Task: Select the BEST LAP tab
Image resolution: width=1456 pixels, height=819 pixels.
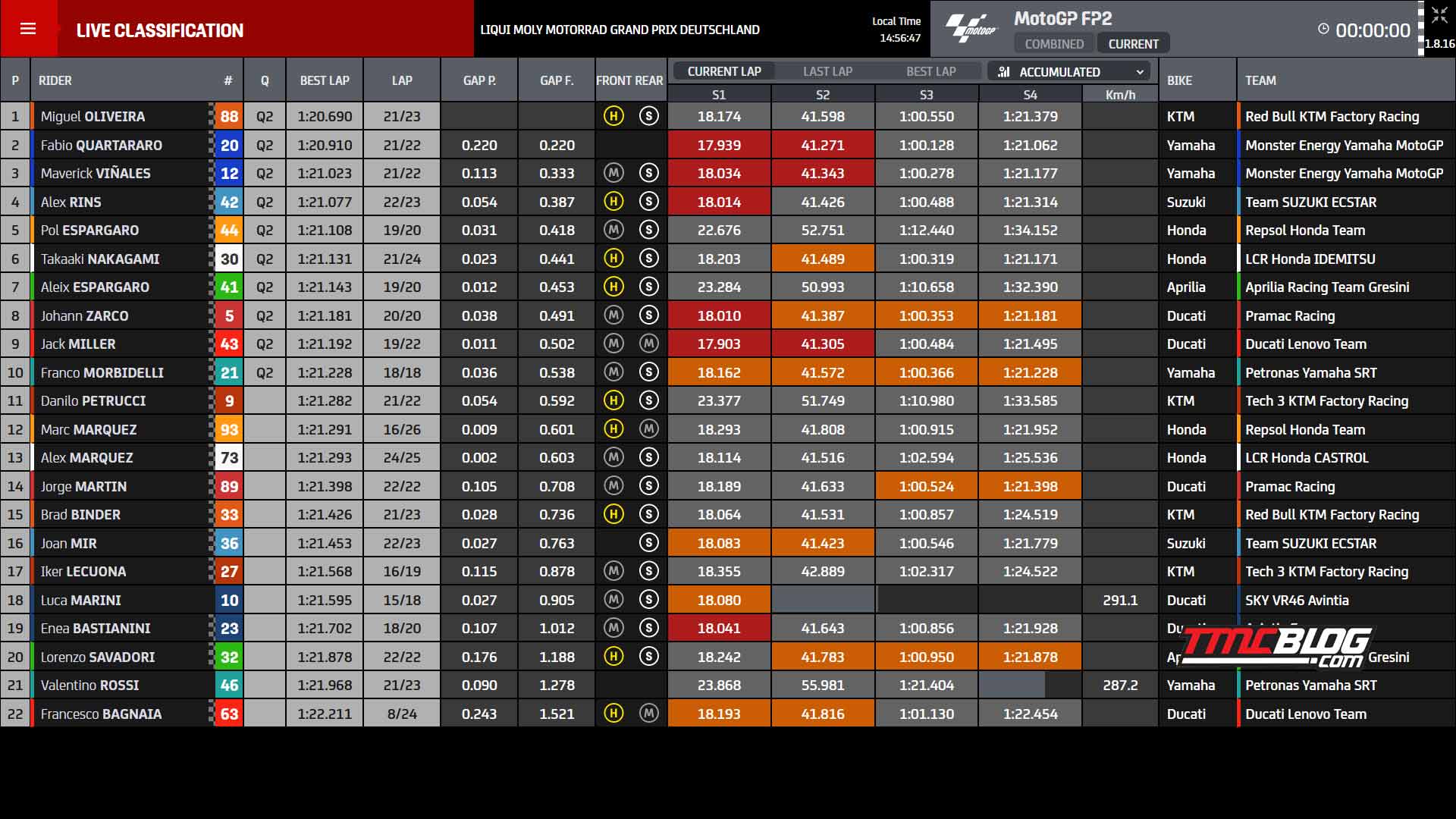Action: [x=930, y=71]
